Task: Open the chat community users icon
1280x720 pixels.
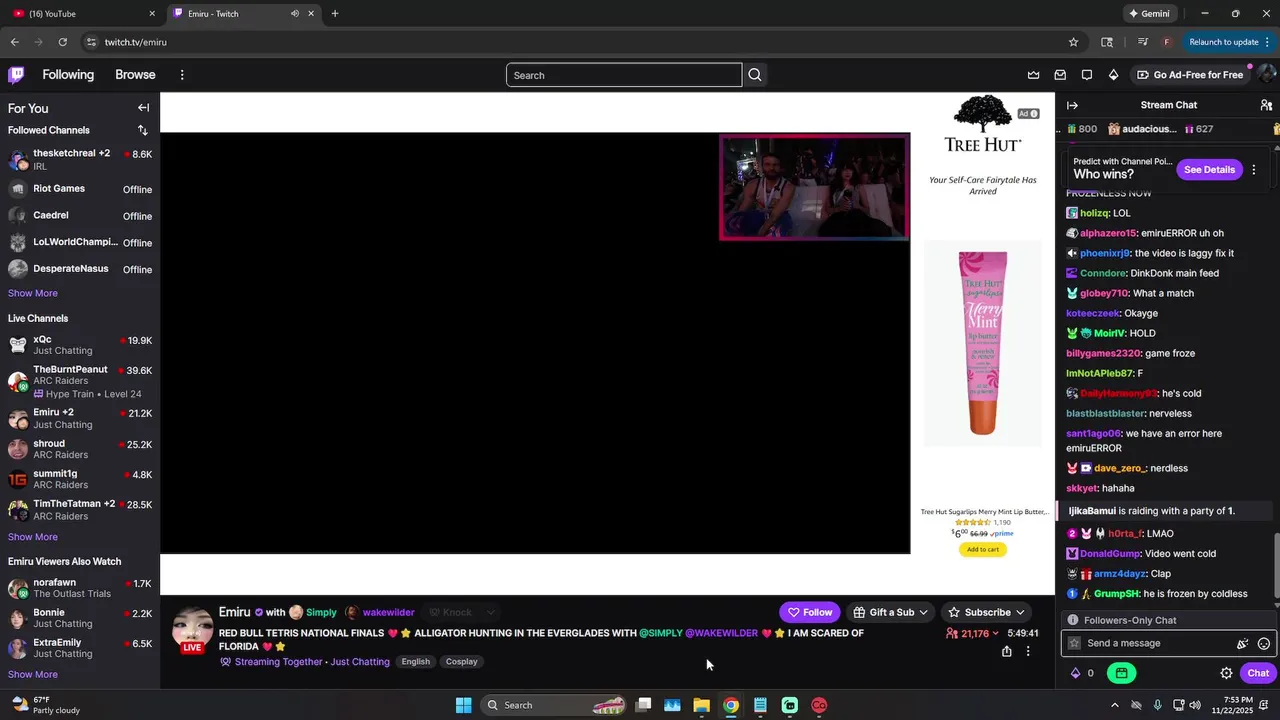Action: (x=1266, y=105)
